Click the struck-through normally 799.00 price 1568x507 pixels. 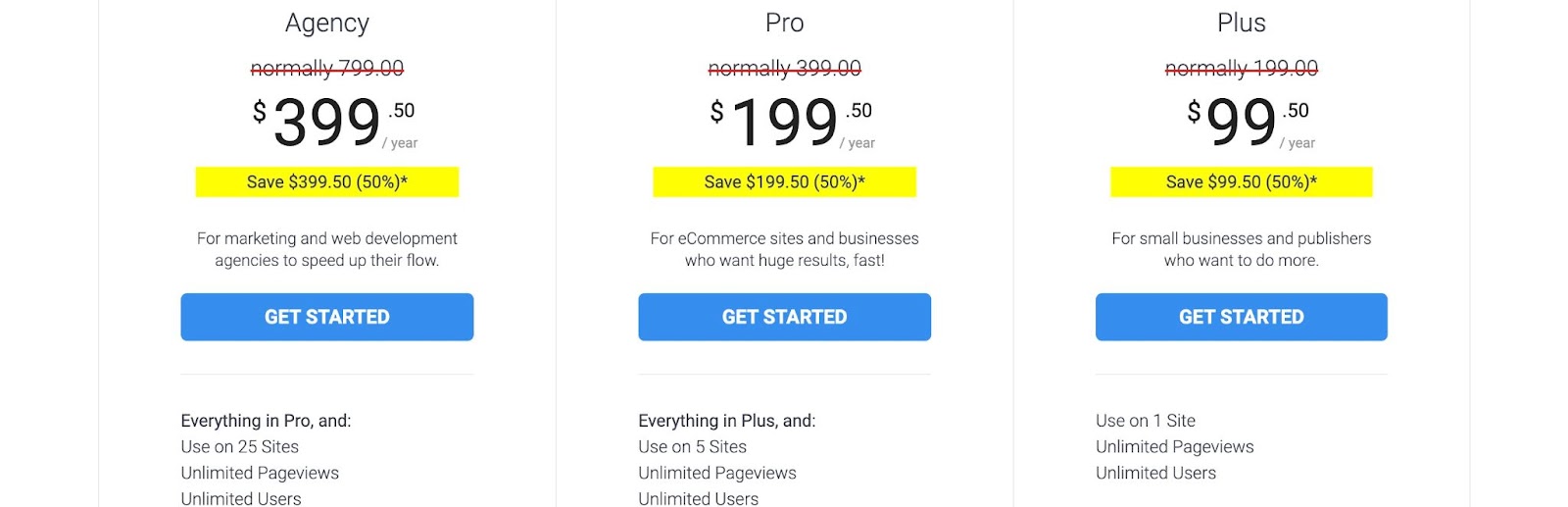[x=327, y=68]
